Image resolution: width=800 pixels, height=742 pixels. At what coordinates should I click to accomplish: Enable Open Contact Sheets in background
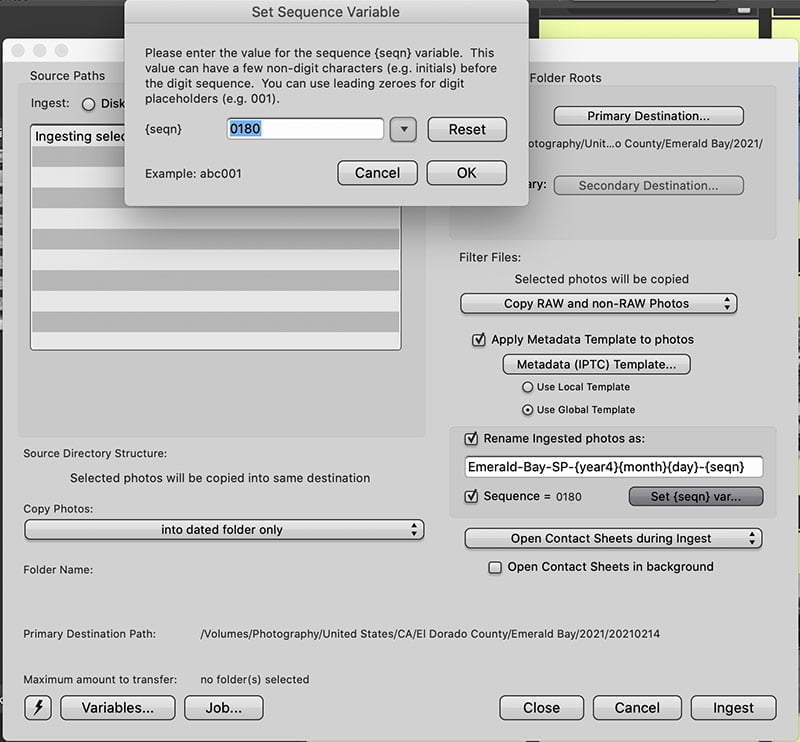[495, 567]
